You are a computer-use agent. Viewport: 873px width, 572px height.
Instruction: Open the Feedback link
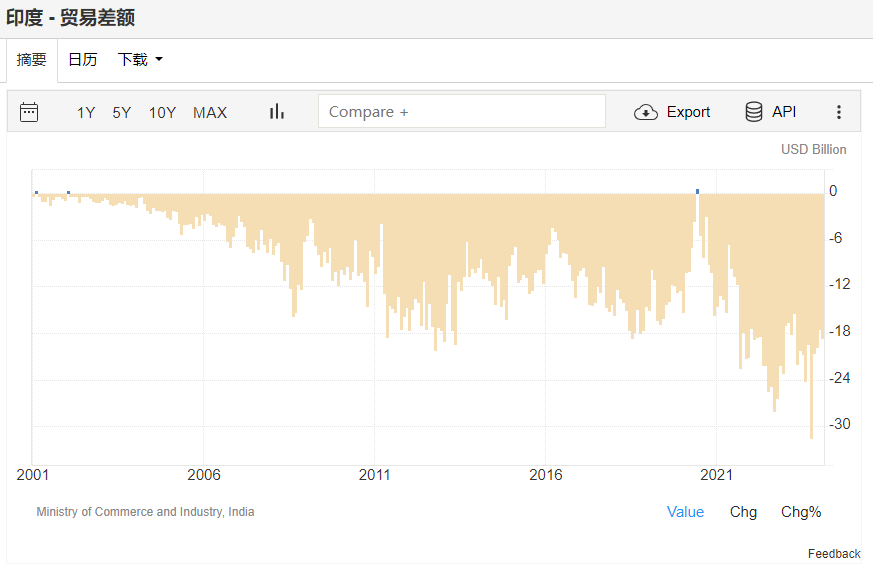(834, 554)
